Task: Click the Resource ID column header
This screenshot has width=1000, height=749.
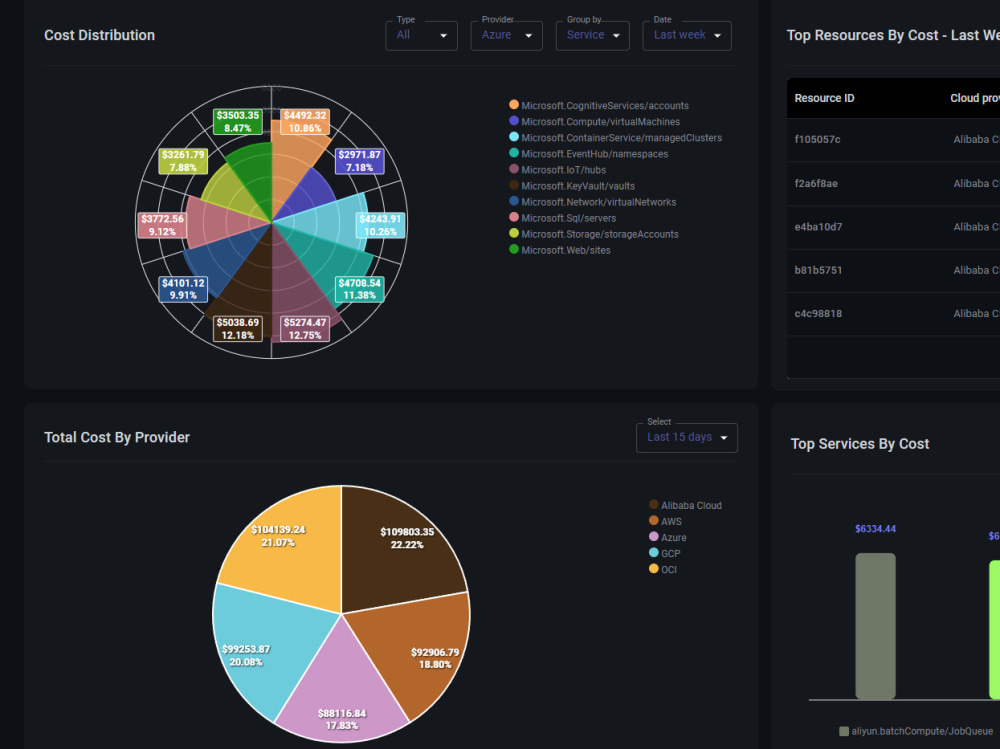Action: point(824,98)
